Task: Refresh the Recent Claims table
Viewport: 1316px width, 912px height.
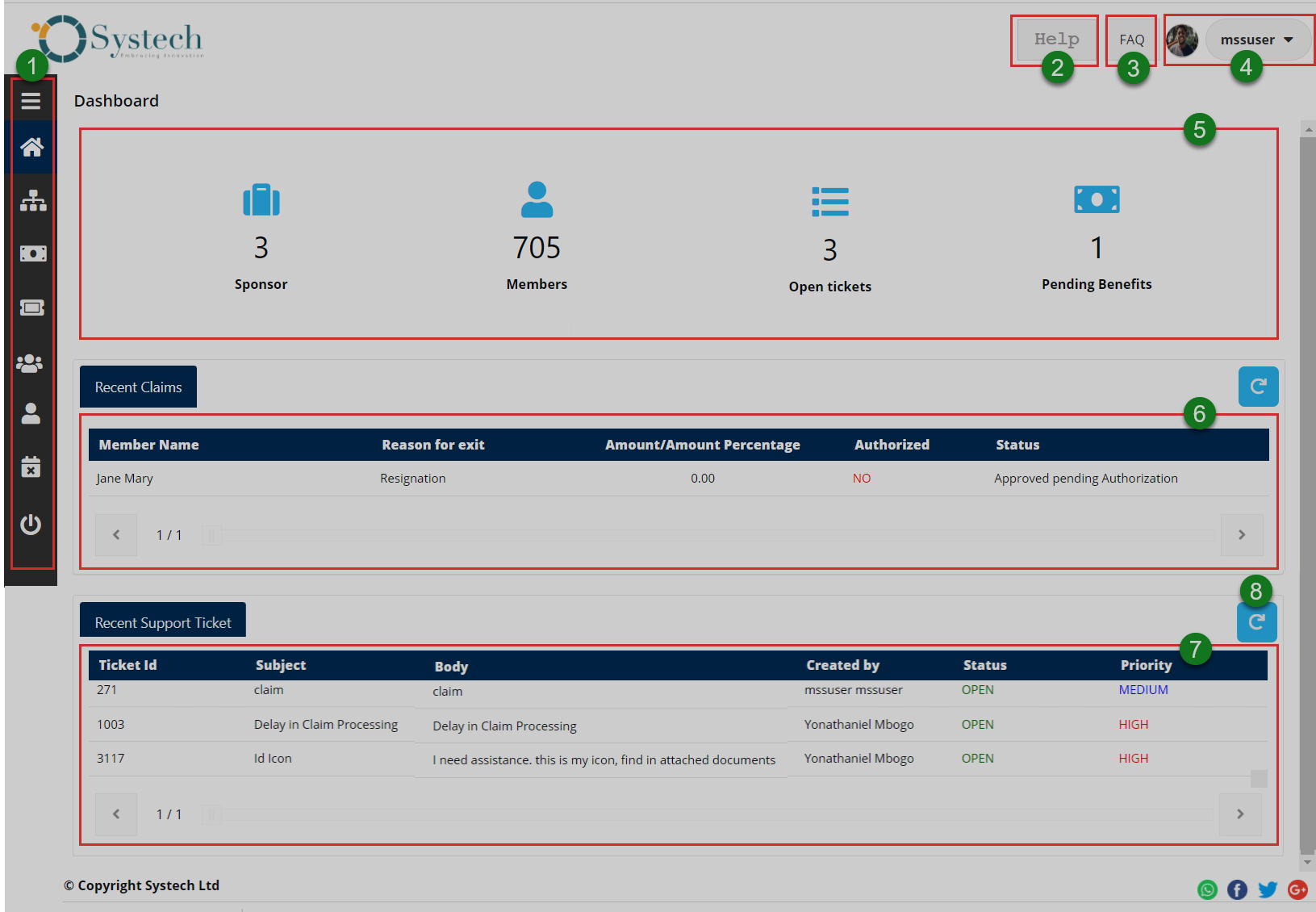Action: pos(1258,387)
